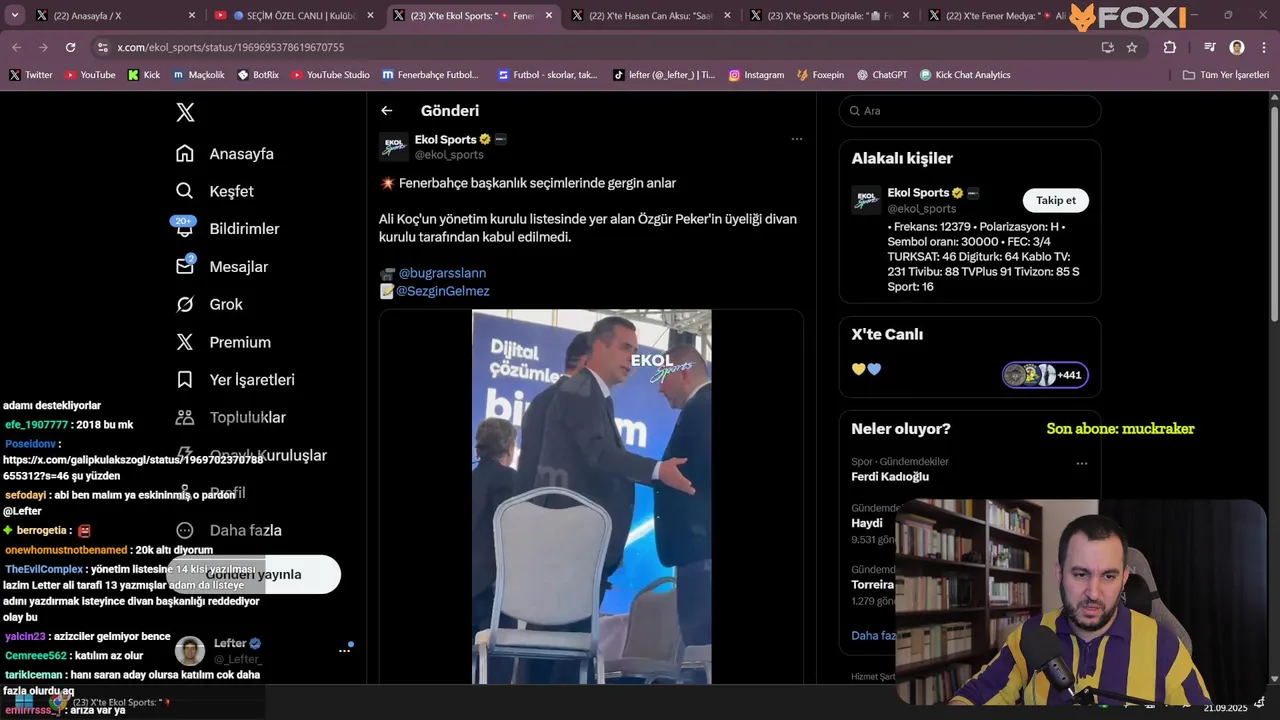Open the Neler oluyor trend options menu
This screenshot has height=720, width=1280.
(1081, 464)
